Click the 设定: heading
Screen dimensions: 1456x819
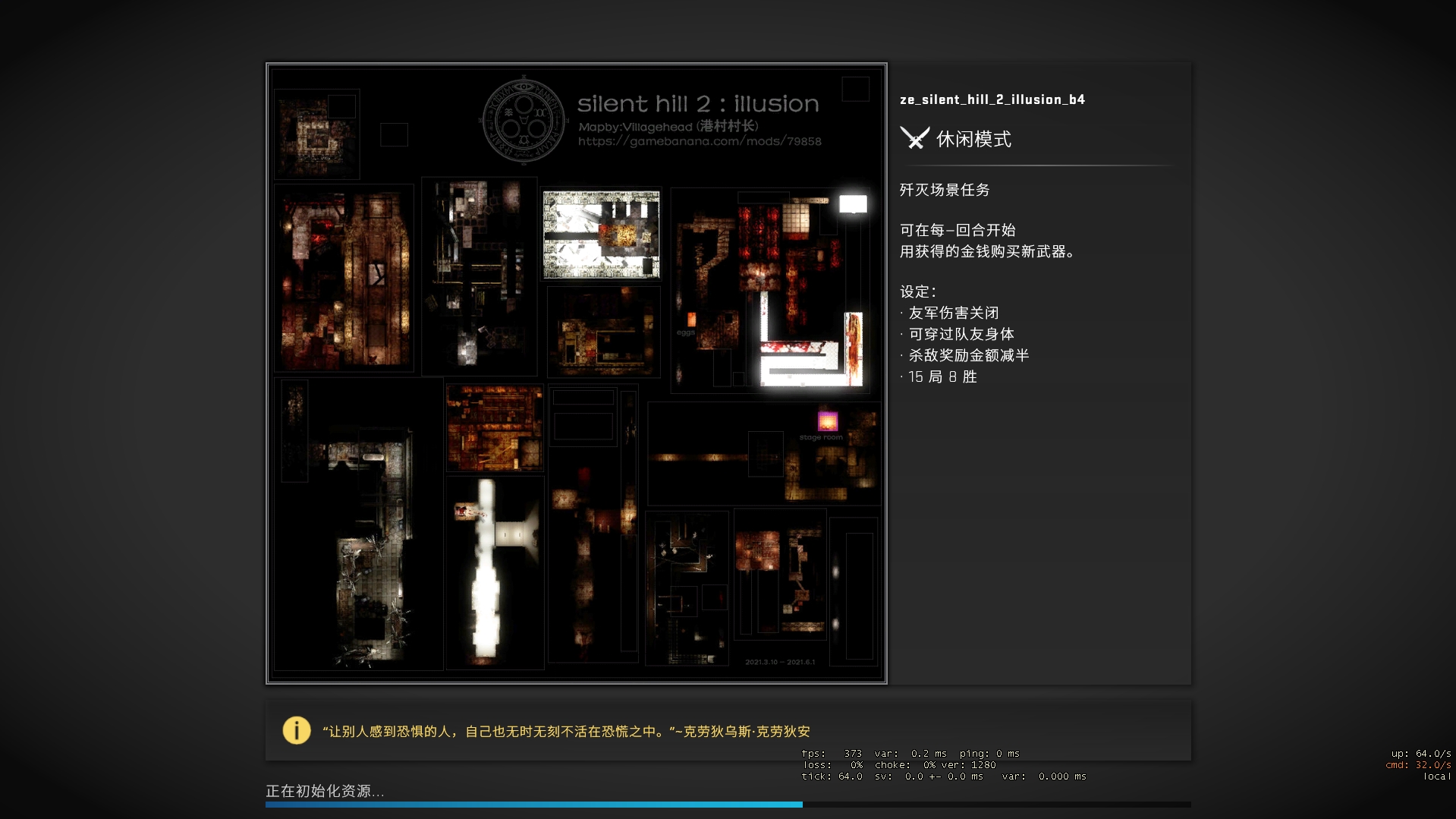(918, 291)
